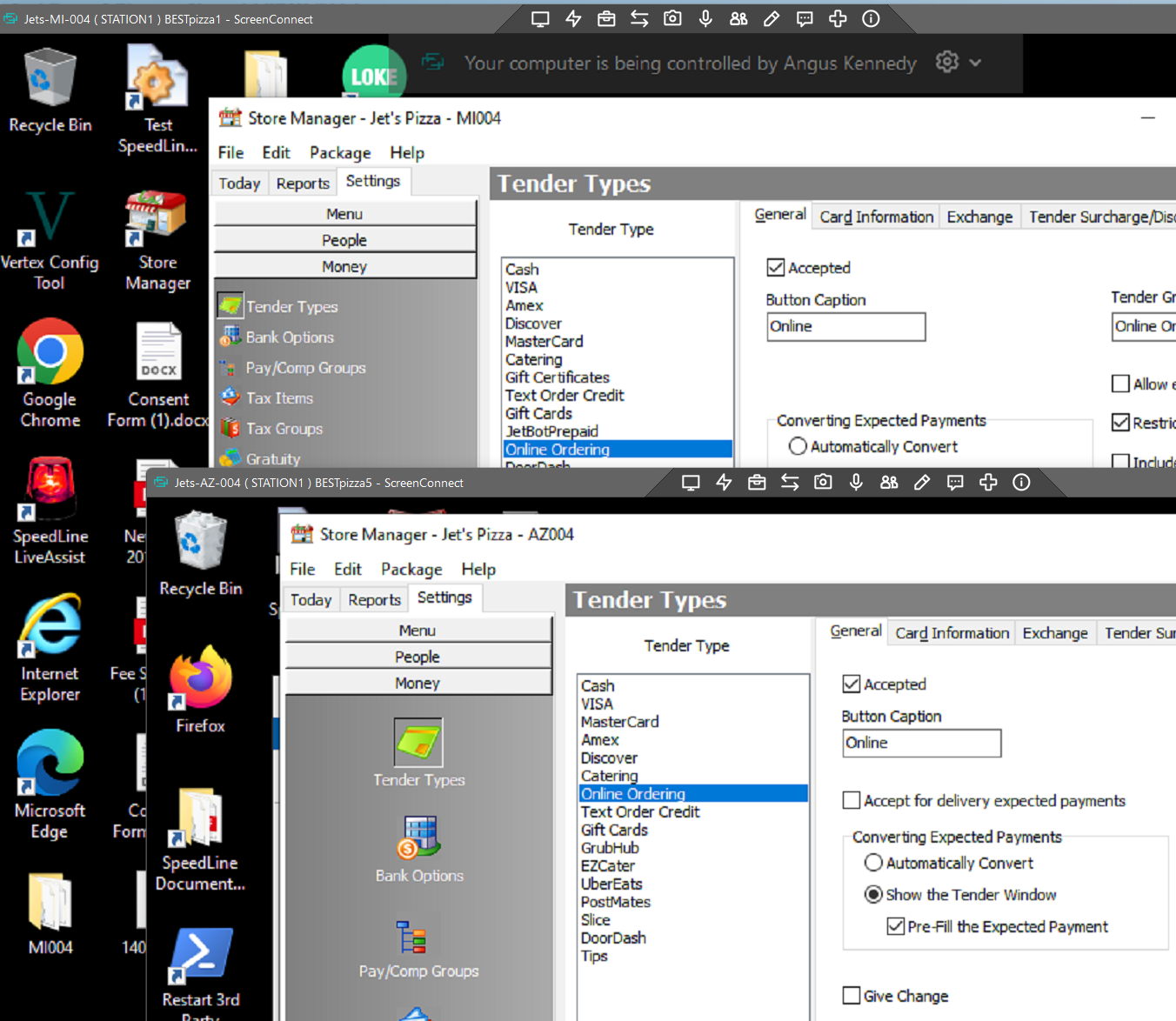Click the Button Caption field in AZ004 window
The width and height of the screenshot is (1176, 1021).
tap(921, 743)
